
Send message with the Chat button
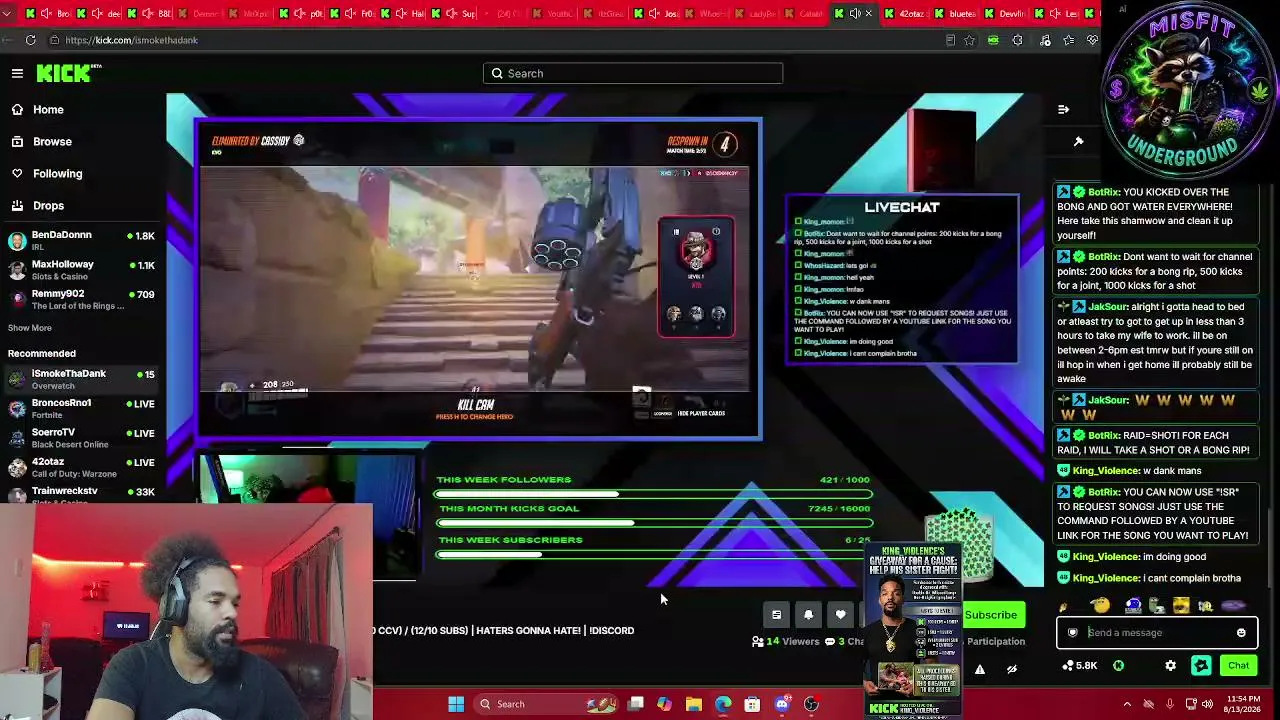pyautogui.click(x=1238, y=666)
